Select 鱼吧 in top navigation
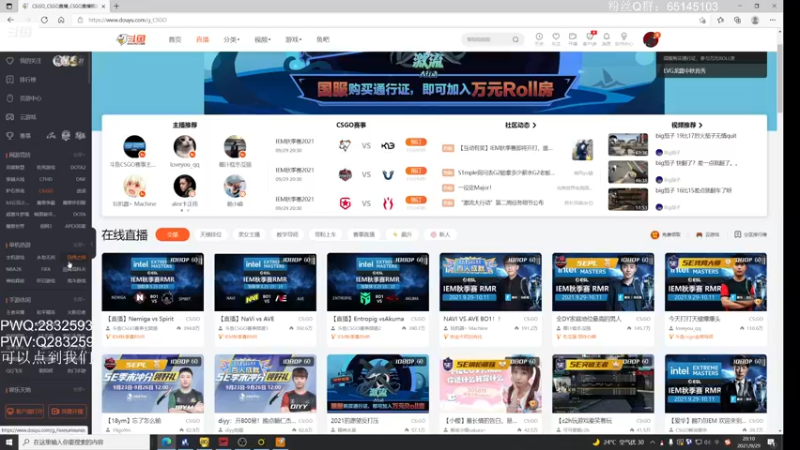This screenshot has height=450, width=800. point(322,39)
